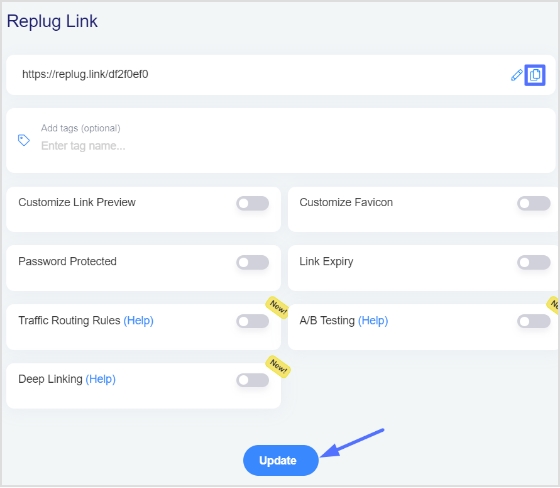The height and width of the screenshot is (488, 560).
Task: Select the shortened replug.link URL text
Action: point(85,74)
